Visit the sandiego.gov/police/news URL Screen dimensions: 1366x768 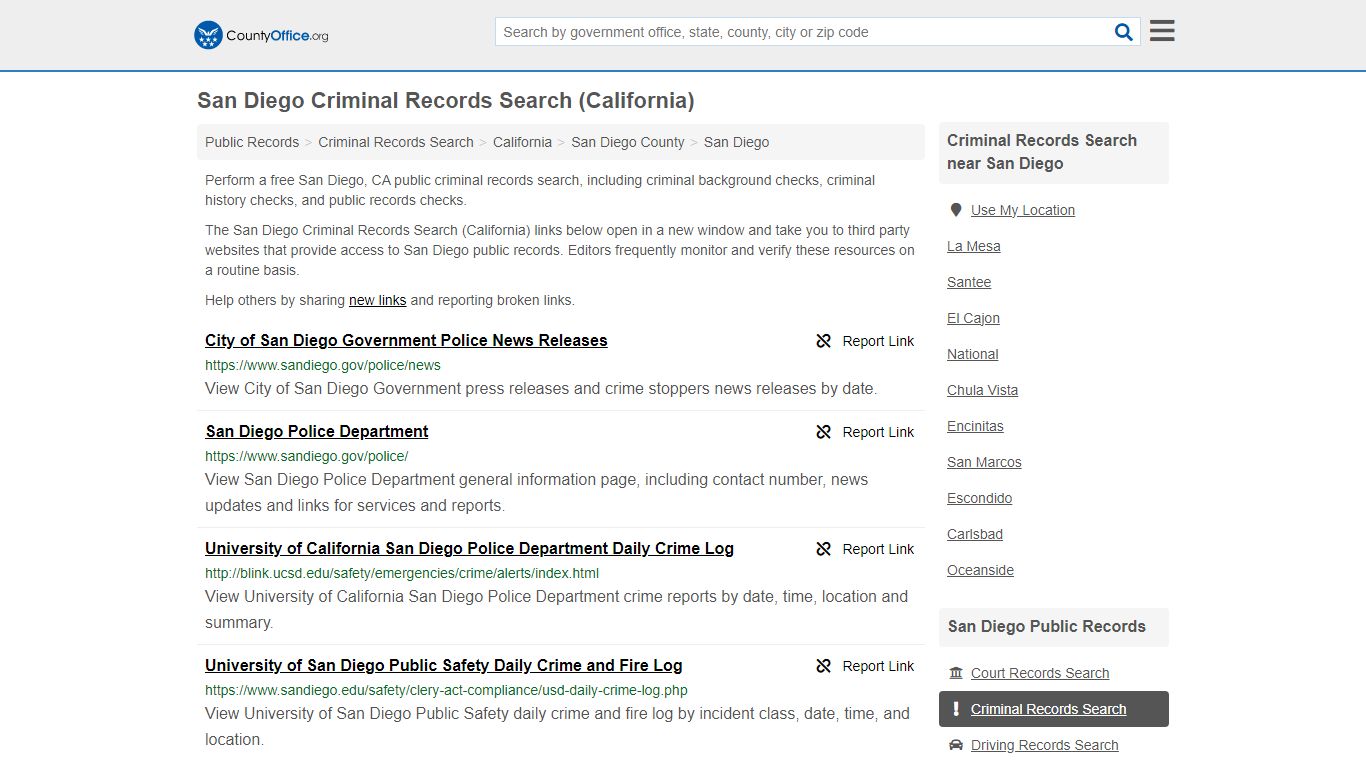323,365
